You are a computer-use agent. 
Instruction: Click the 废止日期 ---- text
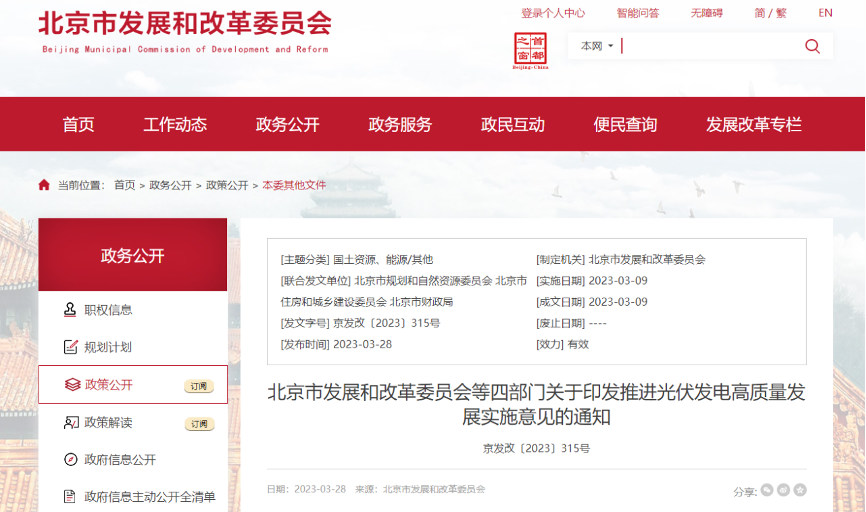tap(571, 323)
